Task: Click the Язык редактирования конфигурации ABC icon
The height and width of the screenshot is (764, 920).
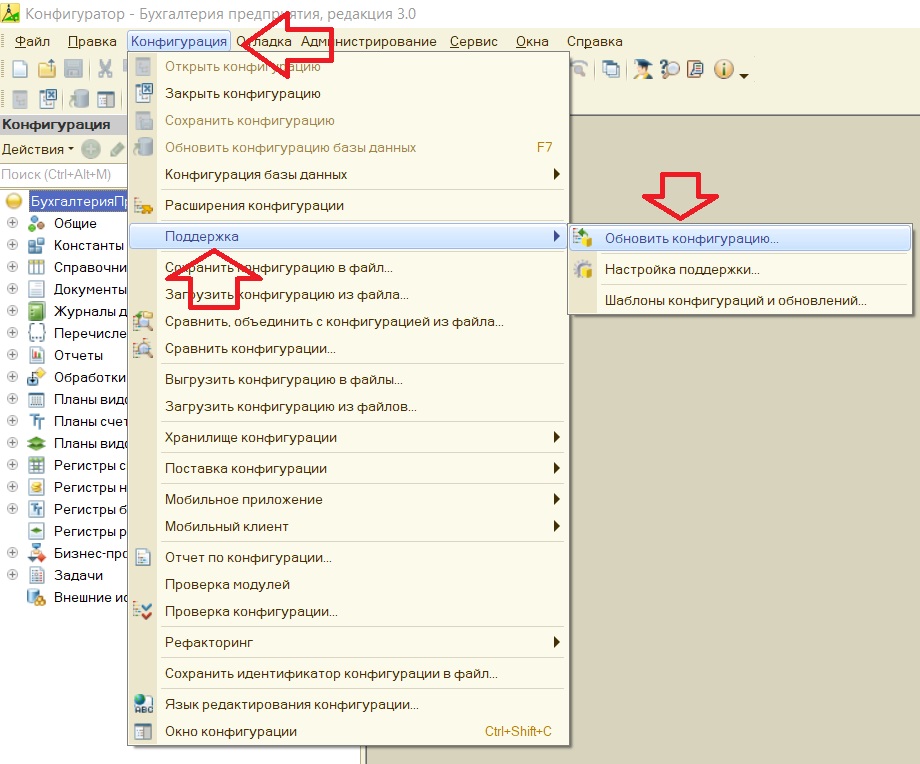Action: 143,704
